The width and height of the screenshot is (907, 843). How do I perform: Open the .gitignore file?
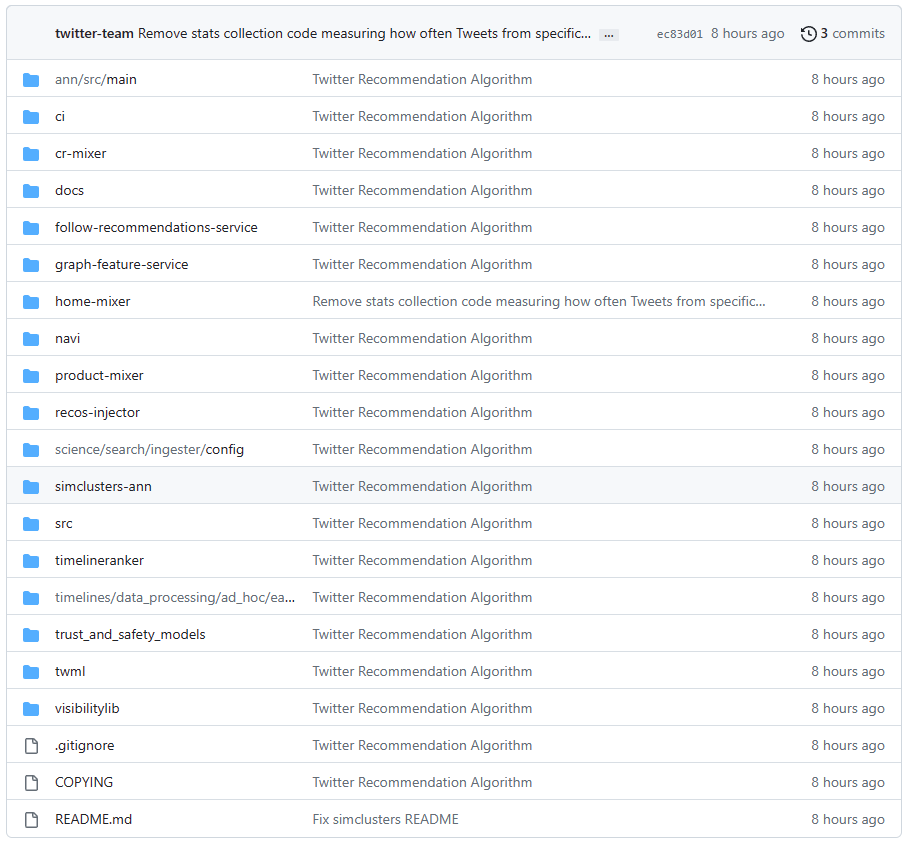tap(84, 746)
